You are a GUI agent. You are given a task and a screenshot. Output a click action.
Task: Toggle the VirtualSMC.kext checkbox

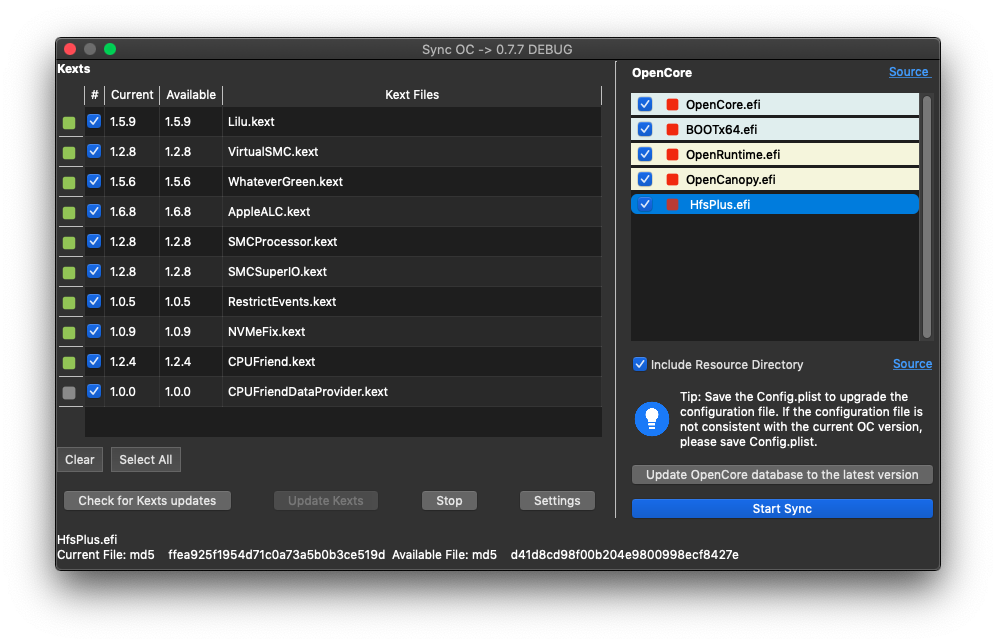[94, 151]
